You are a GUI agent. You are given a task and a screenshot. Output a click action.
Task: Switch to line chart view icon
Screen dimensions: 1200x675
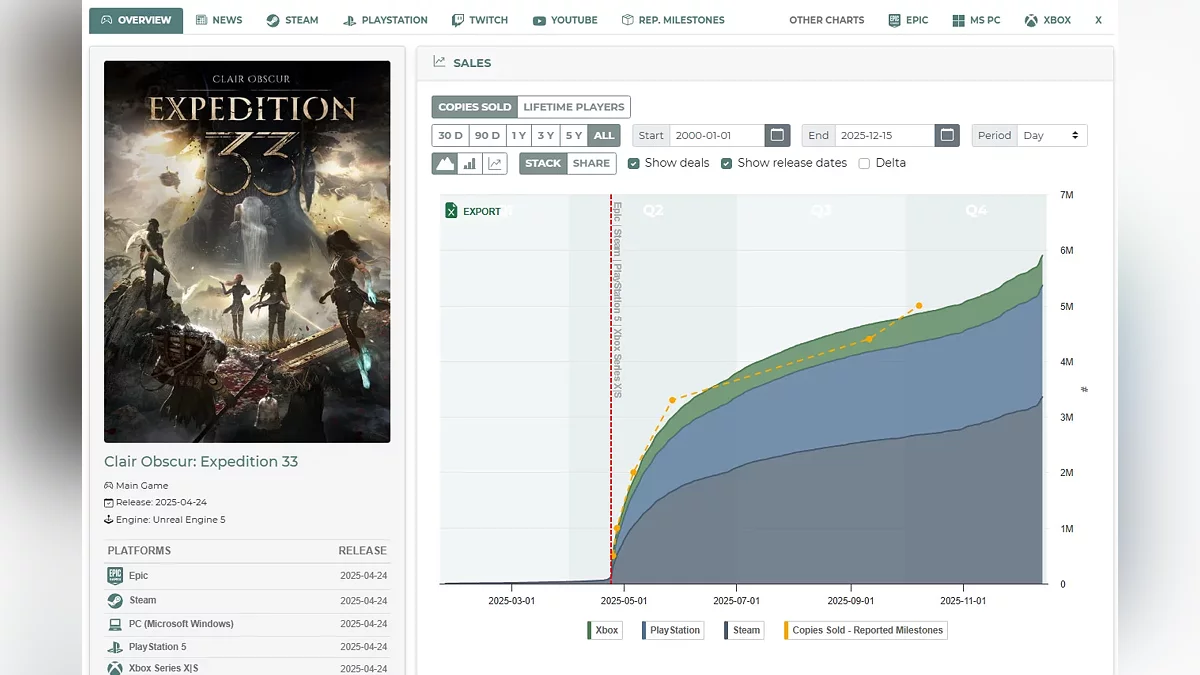click(x=495, y=163)
